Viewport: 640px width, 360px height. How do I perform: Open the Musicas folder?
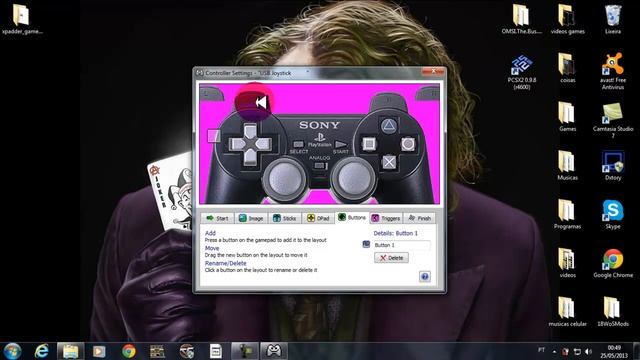567,165
